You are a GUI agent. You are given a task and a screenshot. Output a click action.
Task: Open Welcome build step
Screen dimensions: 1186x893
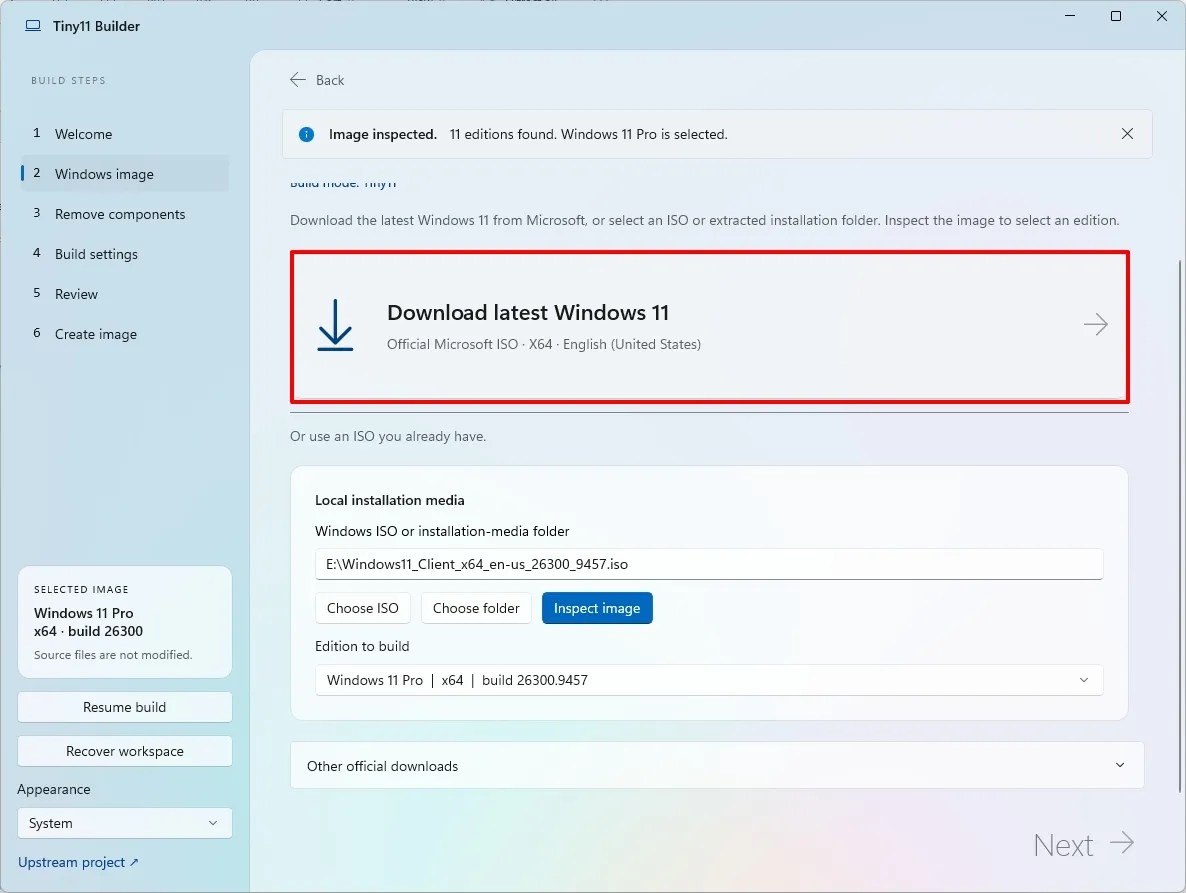(125, 134)
